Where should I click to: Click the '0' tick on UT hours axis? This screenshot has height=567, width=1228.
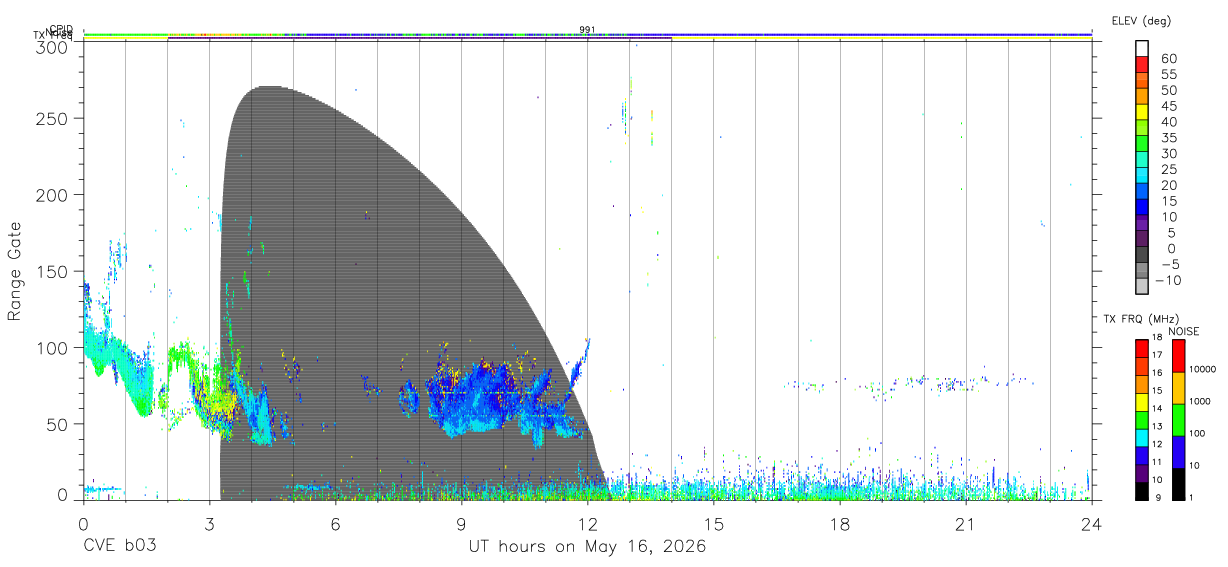pyautogui.click(x=83, y=523)
